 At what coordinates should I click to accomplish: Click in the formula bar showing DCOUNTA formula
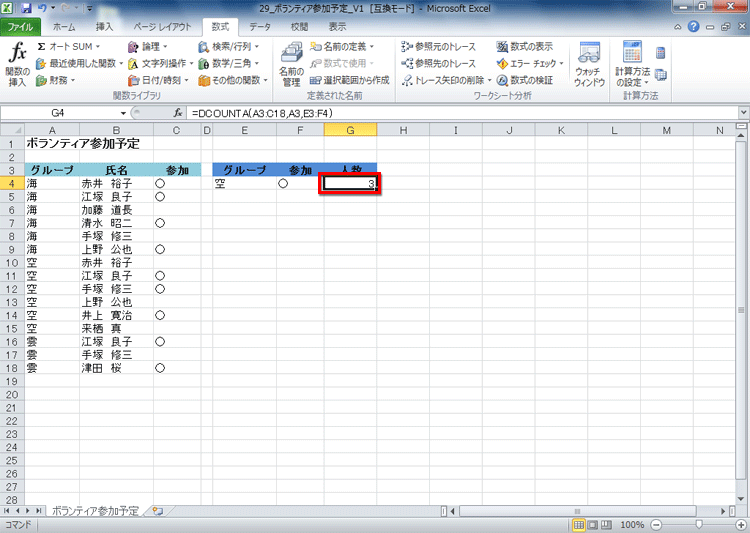click(x=462, y=113)
